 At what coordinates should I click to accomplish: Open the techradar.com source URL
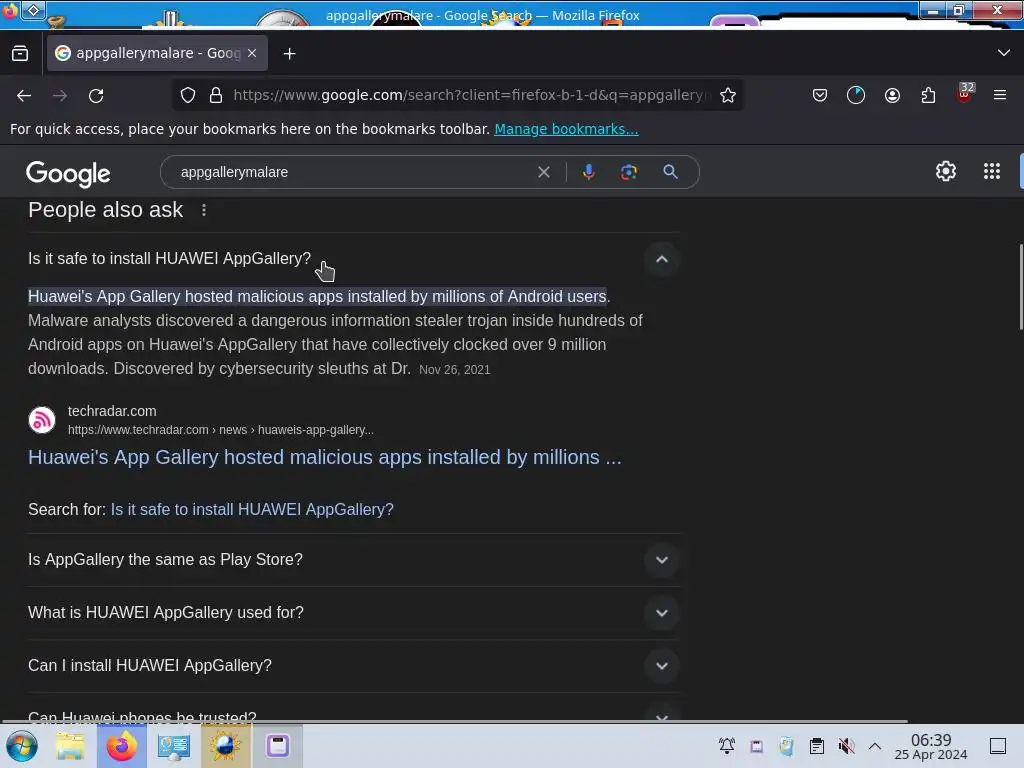[221, 430]
